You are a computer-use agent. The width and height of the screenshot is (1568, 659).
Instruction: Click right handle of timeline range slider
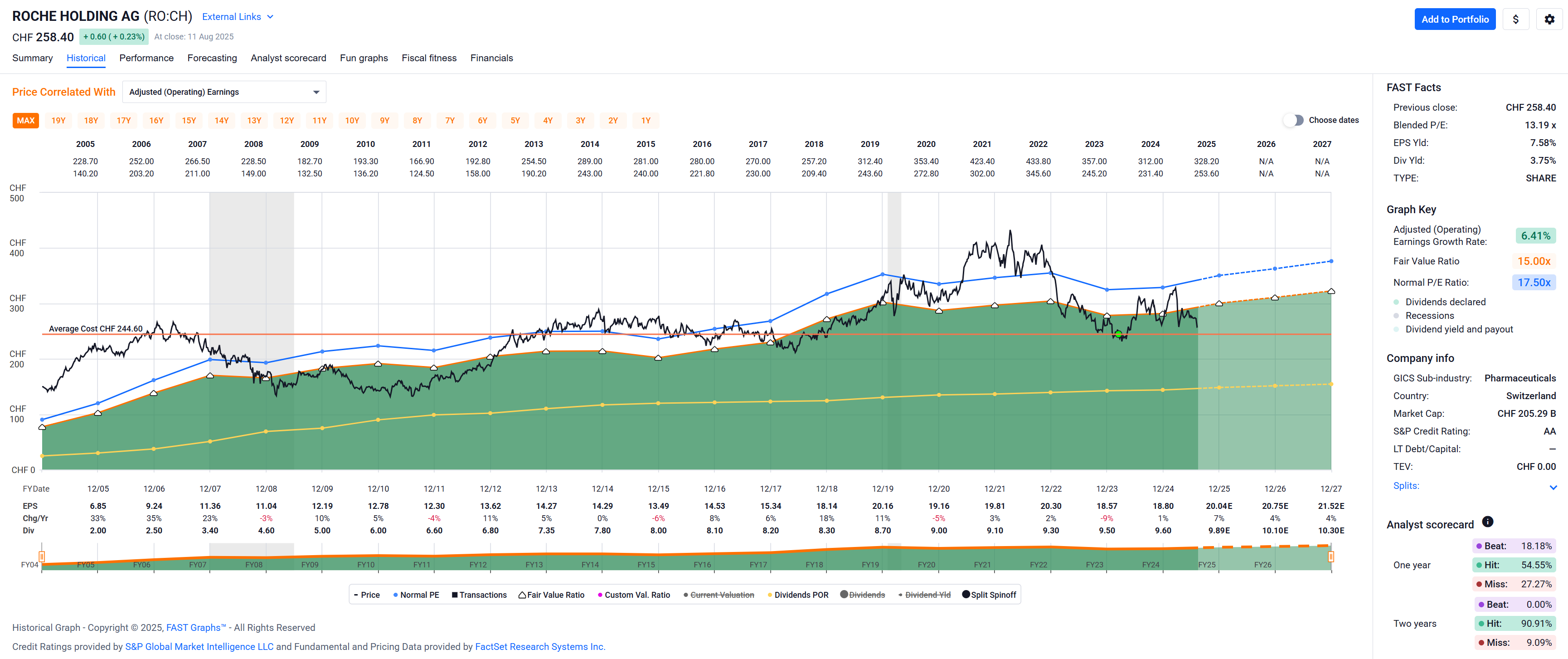[x=1330, y=556]
